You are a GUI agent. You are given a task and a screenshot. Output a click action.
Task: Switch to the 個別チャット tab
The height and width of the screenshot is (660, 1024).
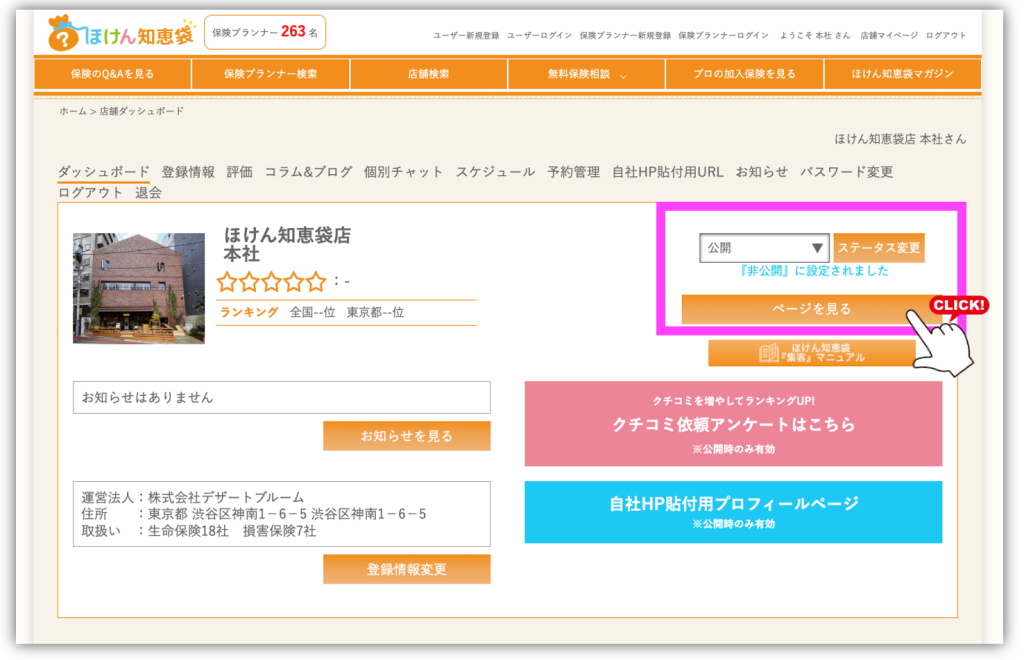404,172
